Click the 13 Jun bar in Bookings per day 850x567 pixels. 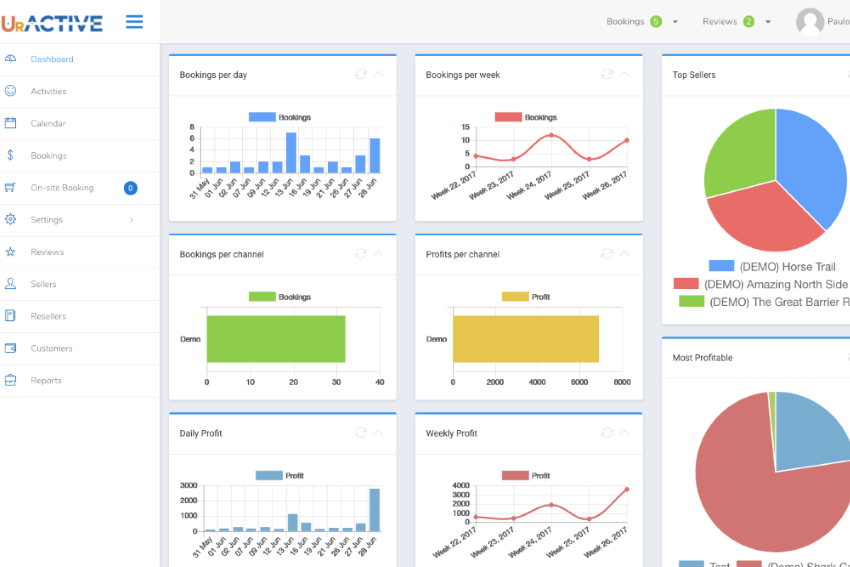coord(291,153)
